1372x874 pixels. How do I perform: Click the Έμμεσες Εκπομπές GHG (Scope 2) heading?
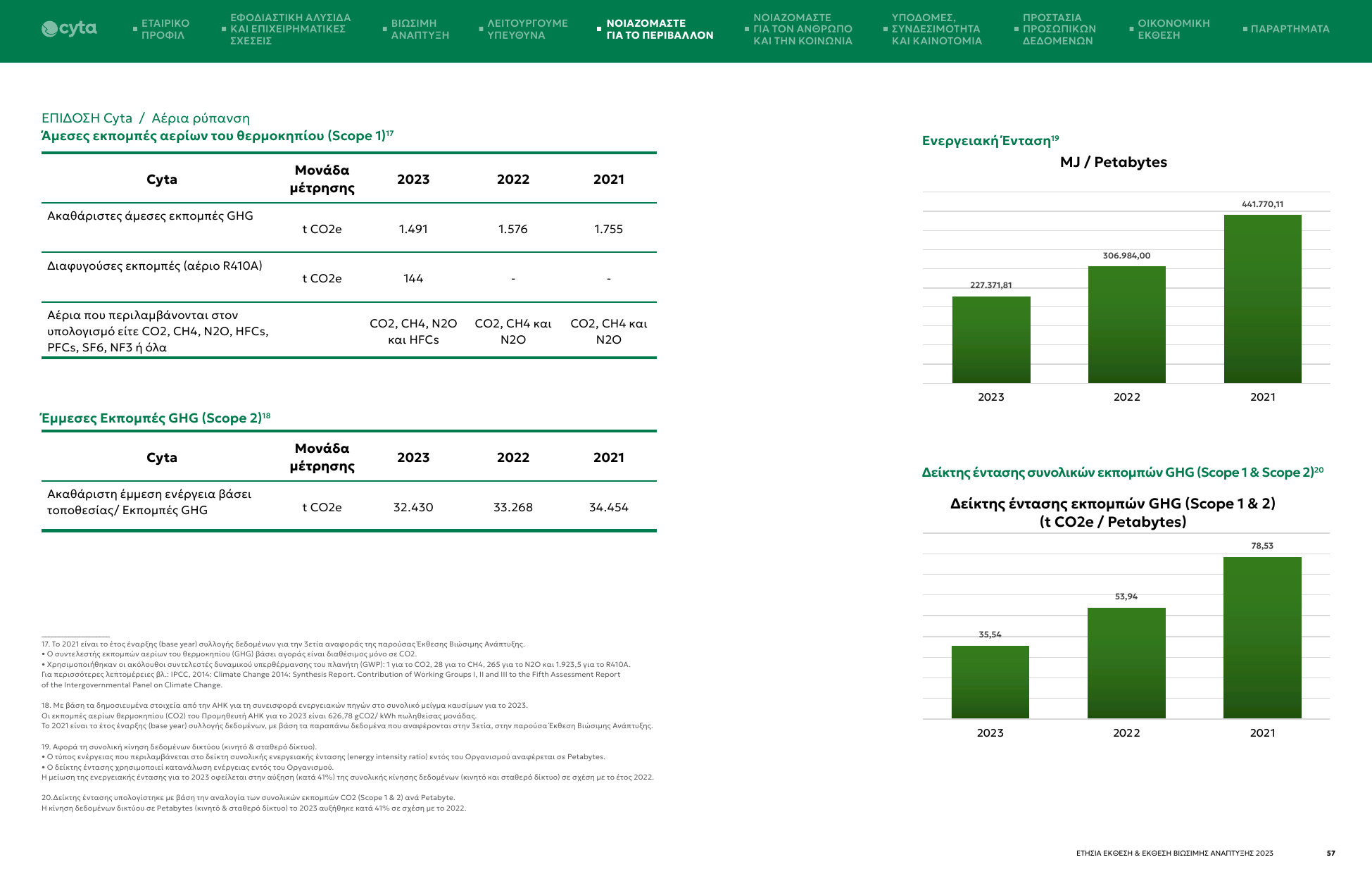click(155, 418)
